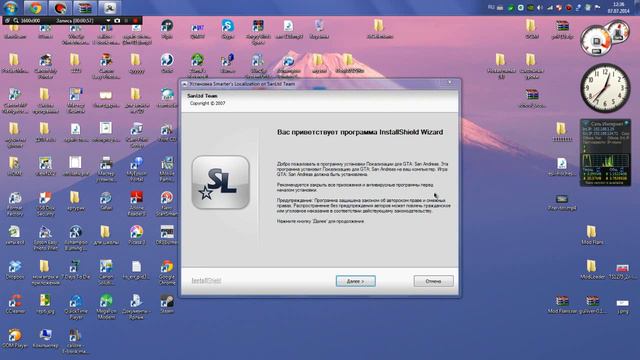Open the Canon Solution desktop shortcut
This screenshot has width=640, height=360.
point(106,273)
